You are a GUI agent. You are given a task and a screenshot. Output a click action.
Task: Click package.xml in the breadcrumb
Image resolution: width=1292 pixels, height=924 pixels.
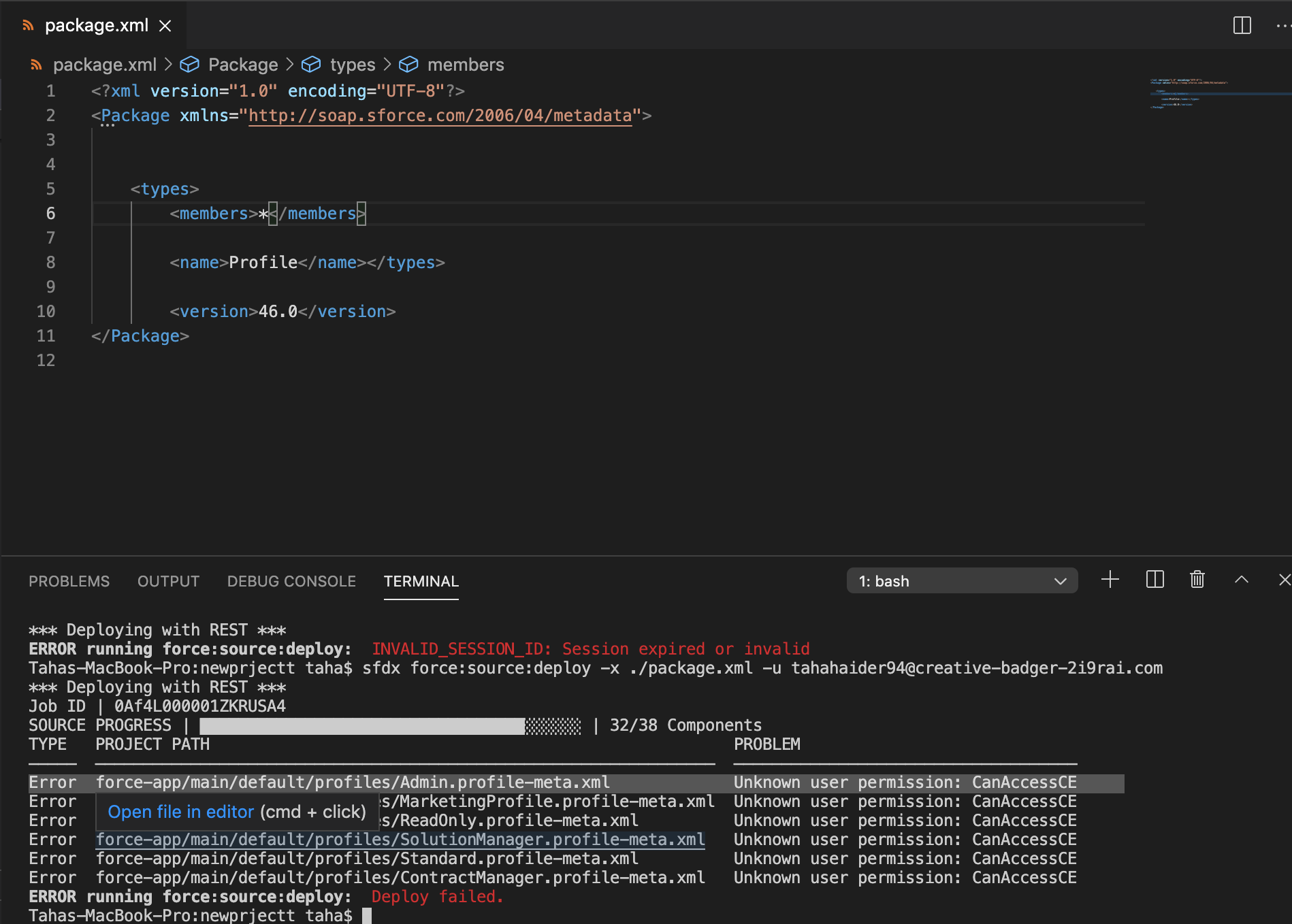pyautogui.click(x=105, y=65)
